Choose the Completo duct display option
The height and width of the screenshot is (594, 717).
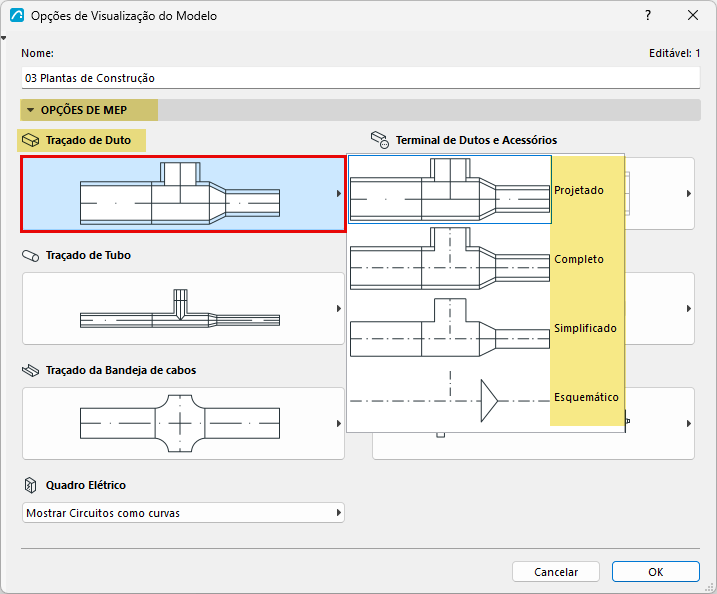(486, 259)
